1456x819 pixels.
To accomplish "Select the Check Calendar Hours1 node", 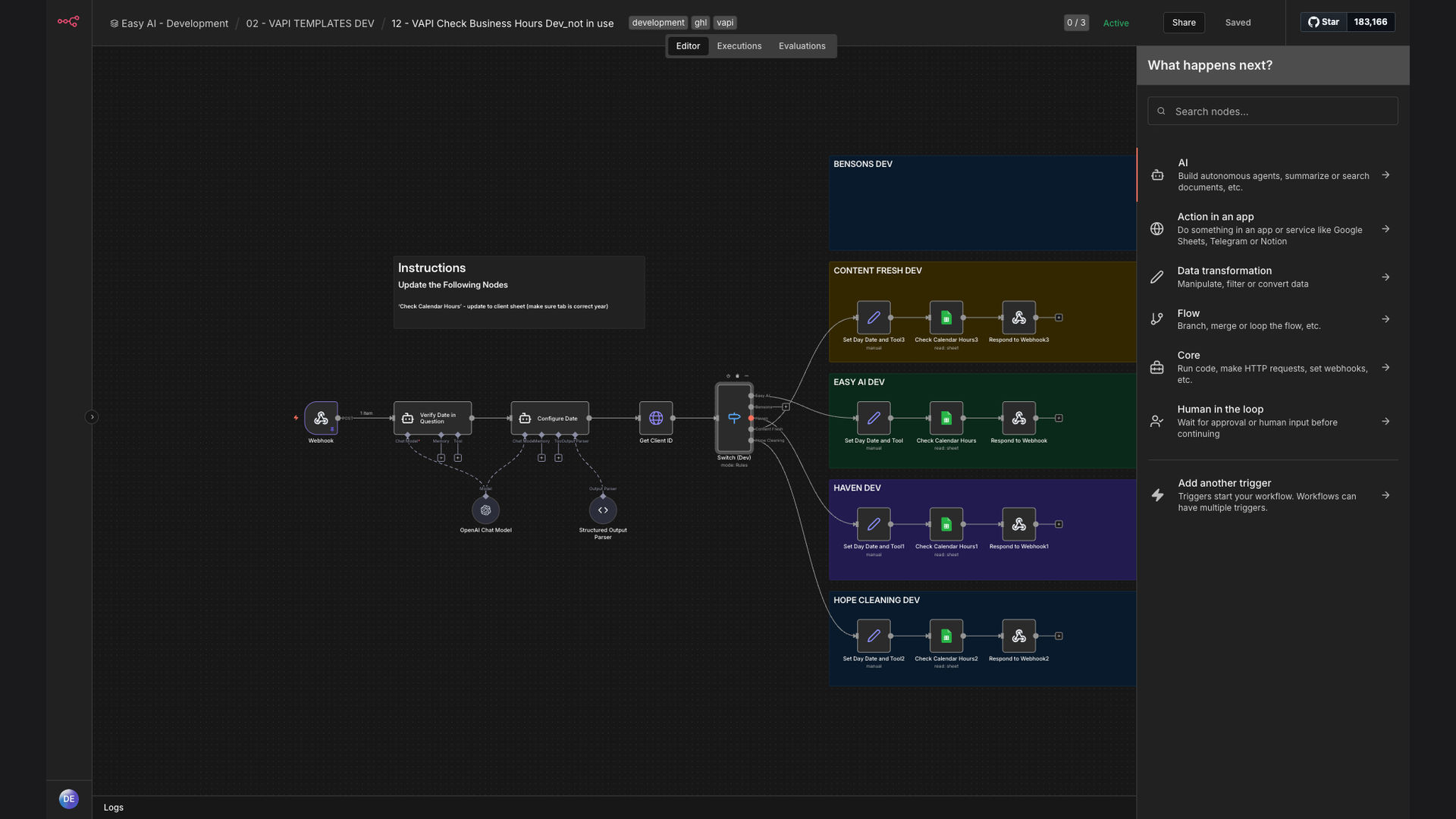I will [x=946, y=524].
